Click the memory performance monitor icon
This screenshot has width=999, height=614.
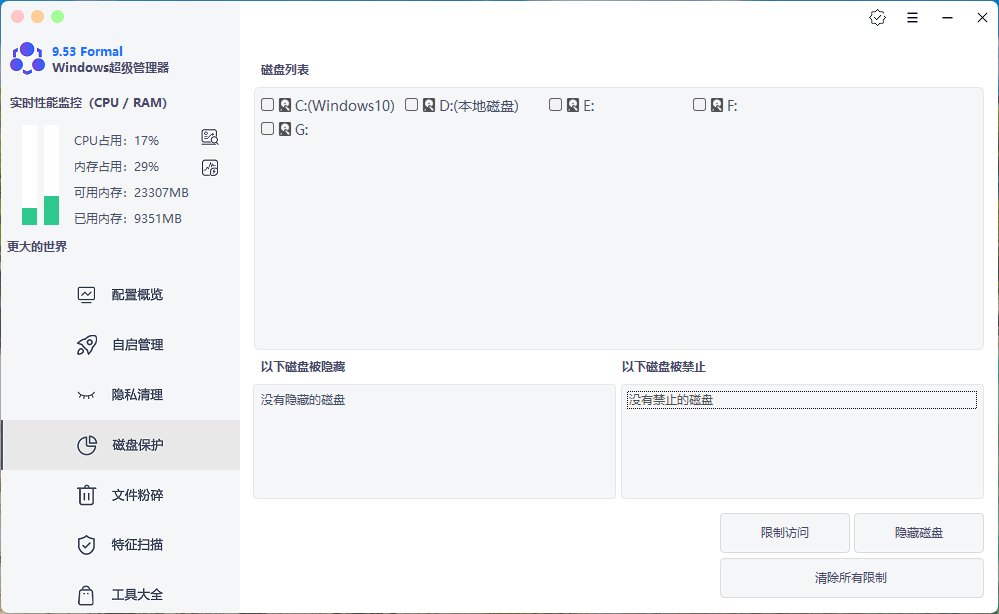point(209,167)
